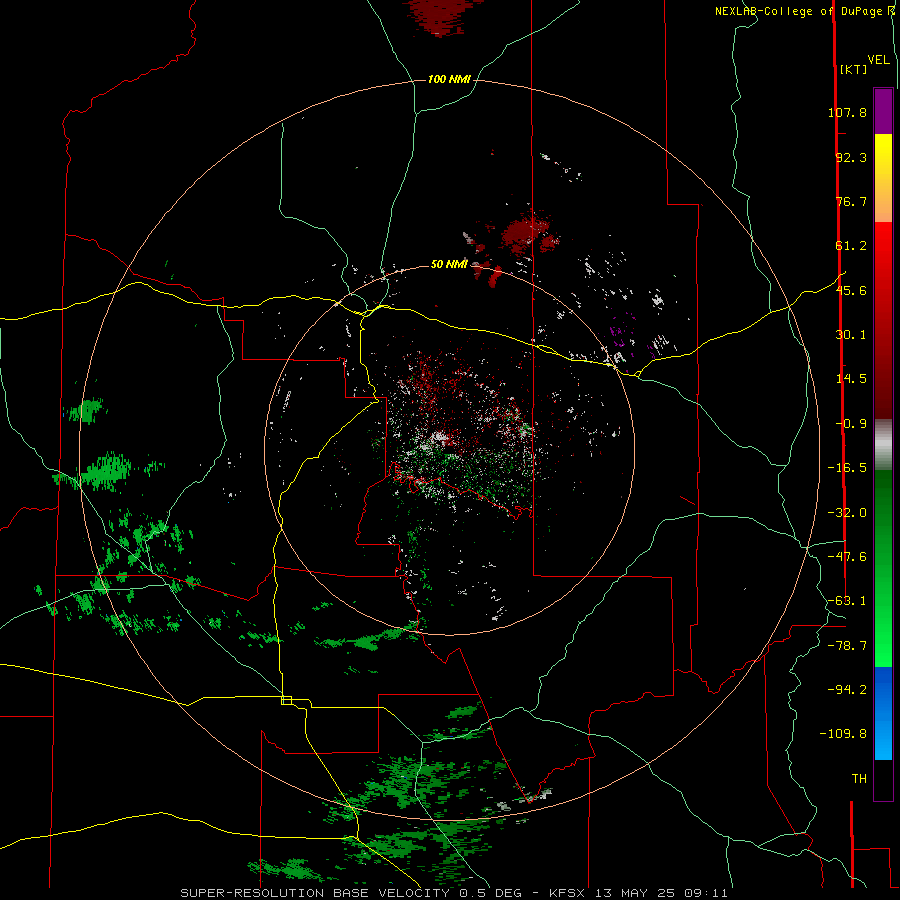Viewport: 900px width, 900px height.
Task: Click the -78.7 velocity scale value
Action: point(847,646)
